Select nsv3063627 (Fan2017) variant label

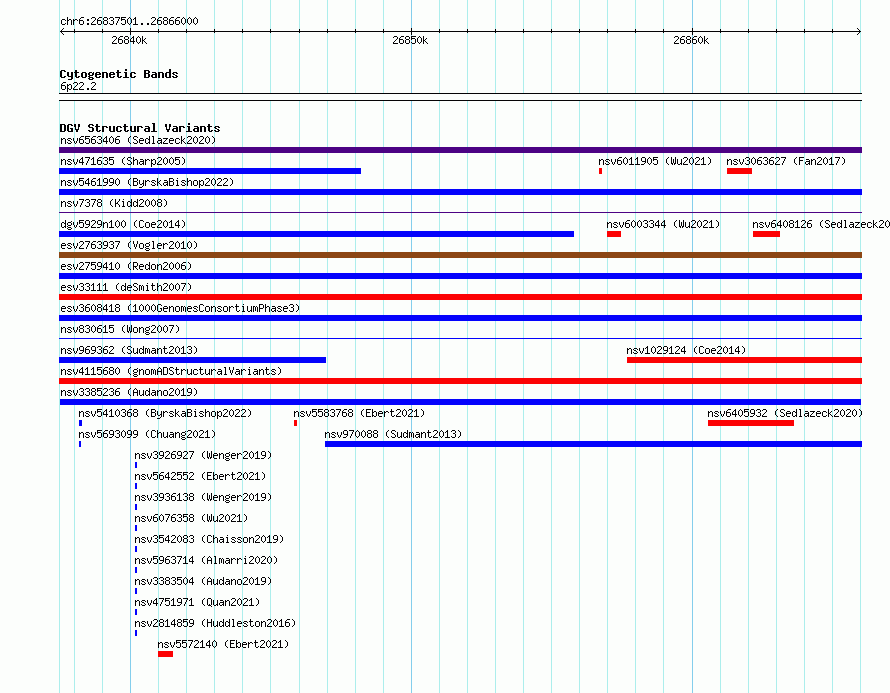786,161
